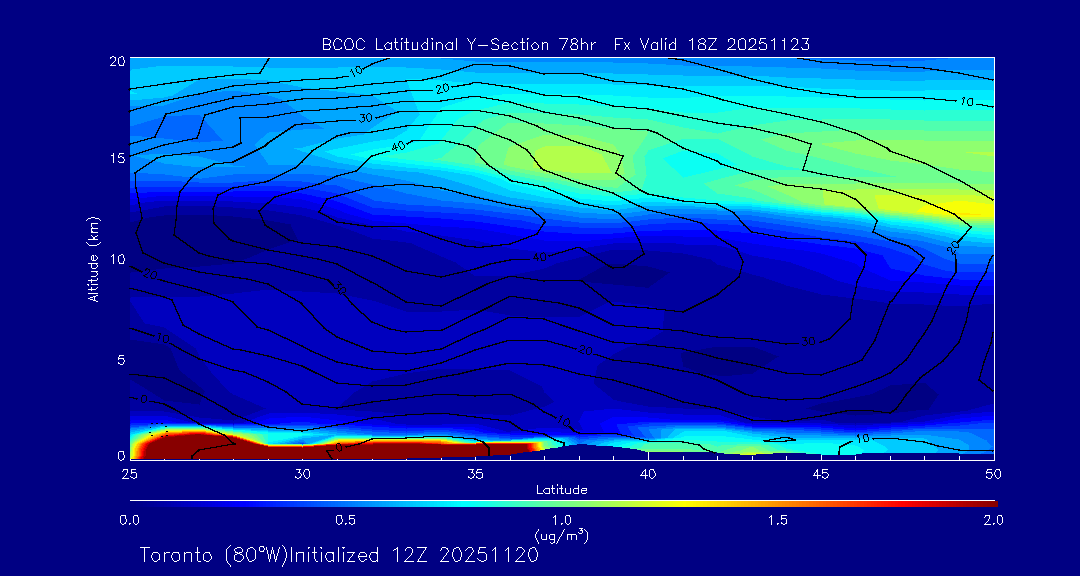Click the color scale label '0.0'

click(129, 520)
